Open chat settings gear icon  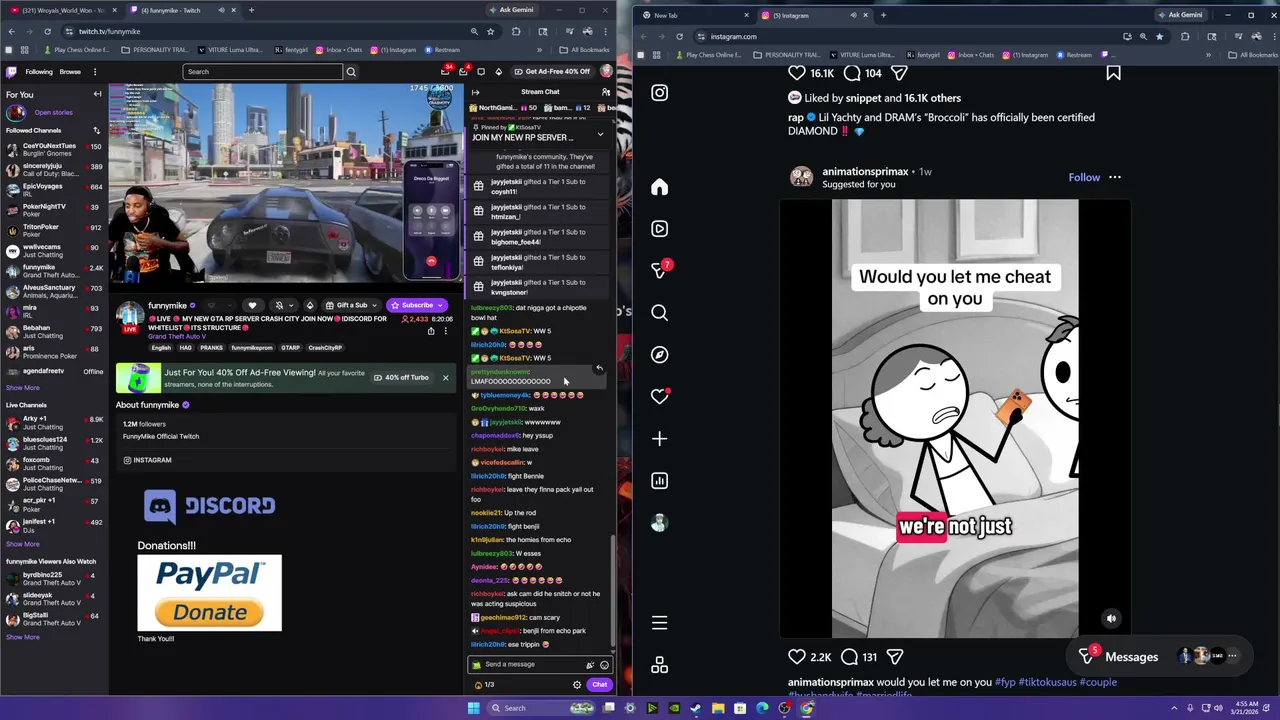(x=577, y=685)
